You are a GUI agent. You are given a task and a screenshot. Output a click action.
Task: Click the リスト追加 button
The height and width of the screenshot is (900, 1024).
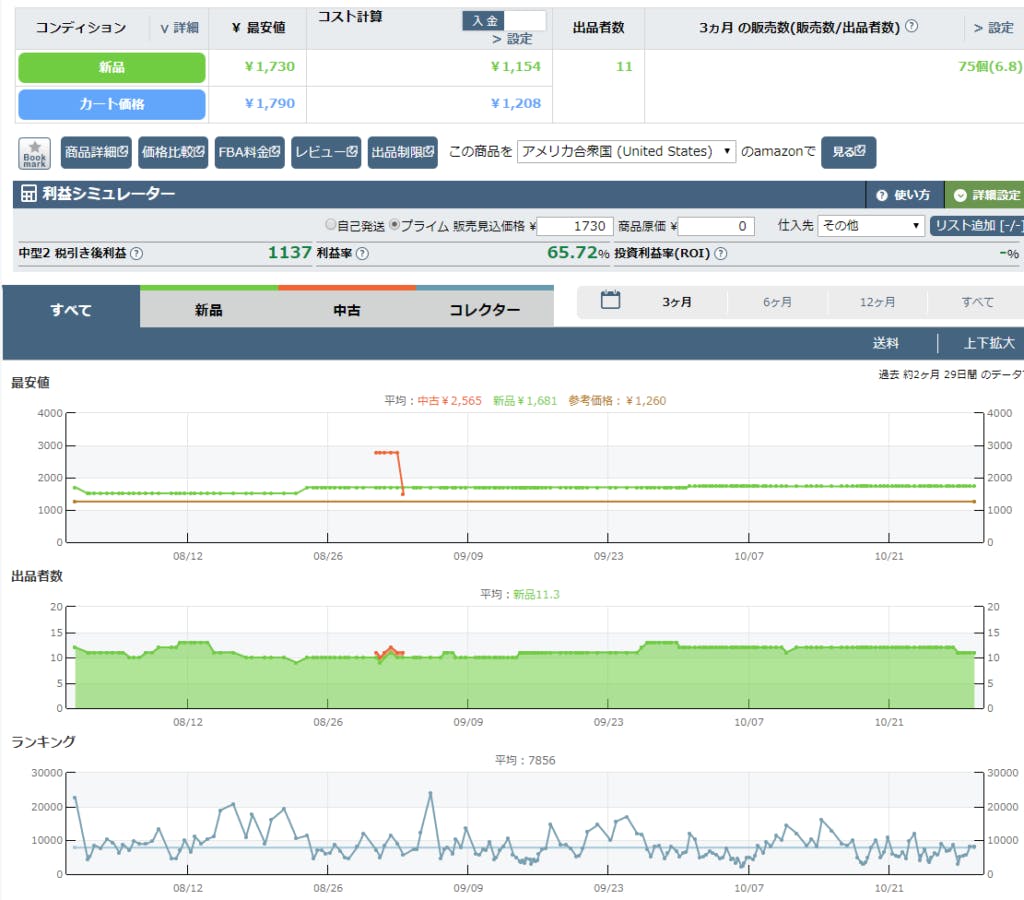[975, 226]
